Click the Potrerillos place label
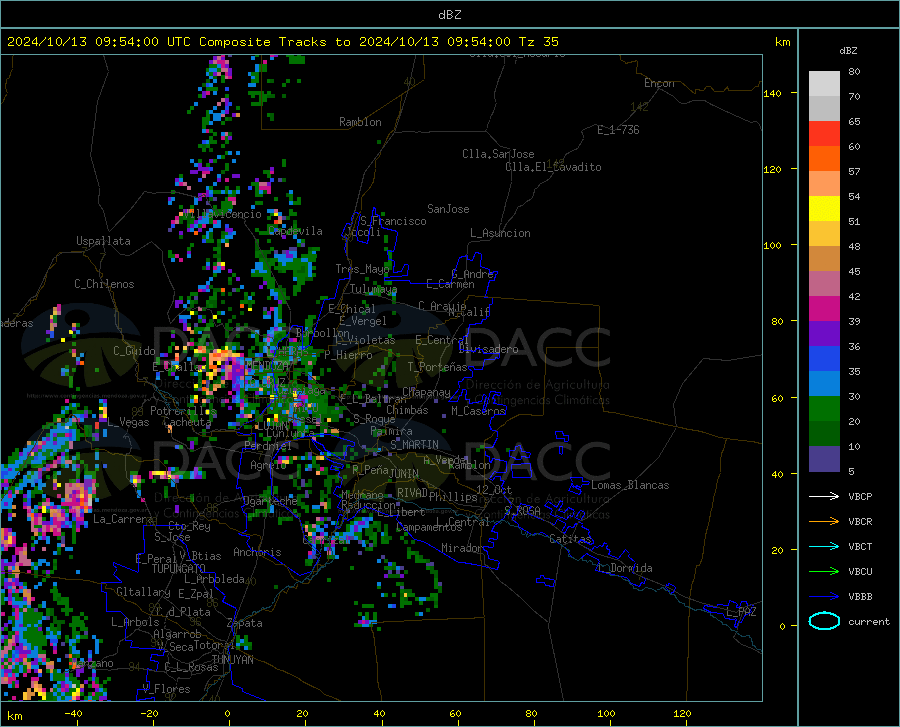This screenshot has height=727, width=900. pyautogui.click(x=183, y=411)
